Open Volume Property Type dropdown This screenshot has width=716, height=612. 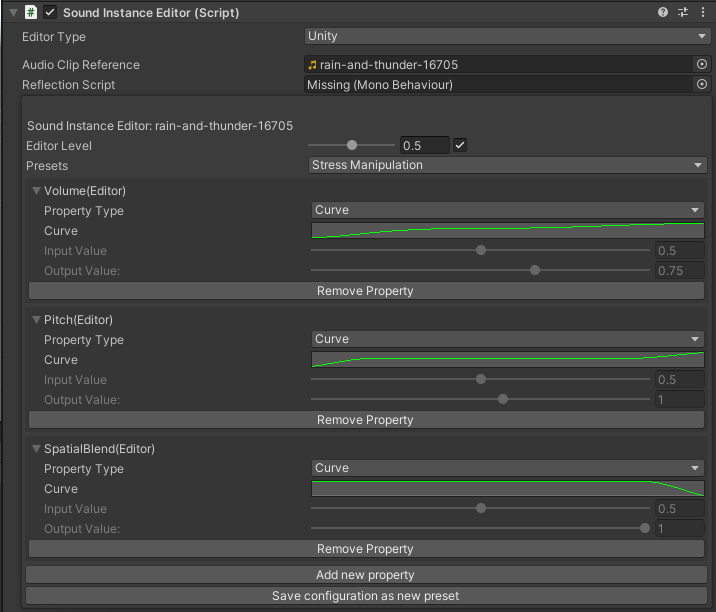508,210
